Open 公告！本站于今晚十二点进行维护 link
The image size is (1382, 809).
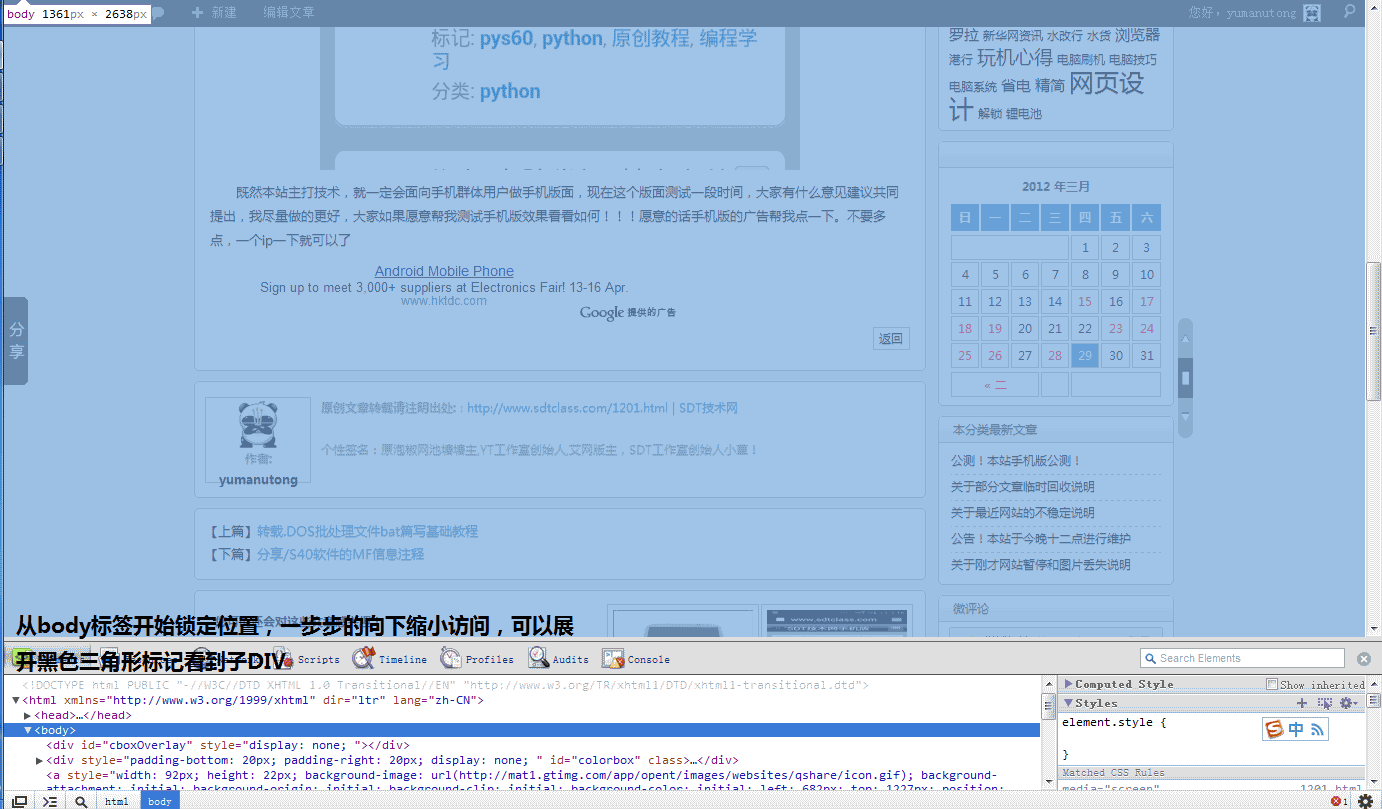tap(1040, 538)
